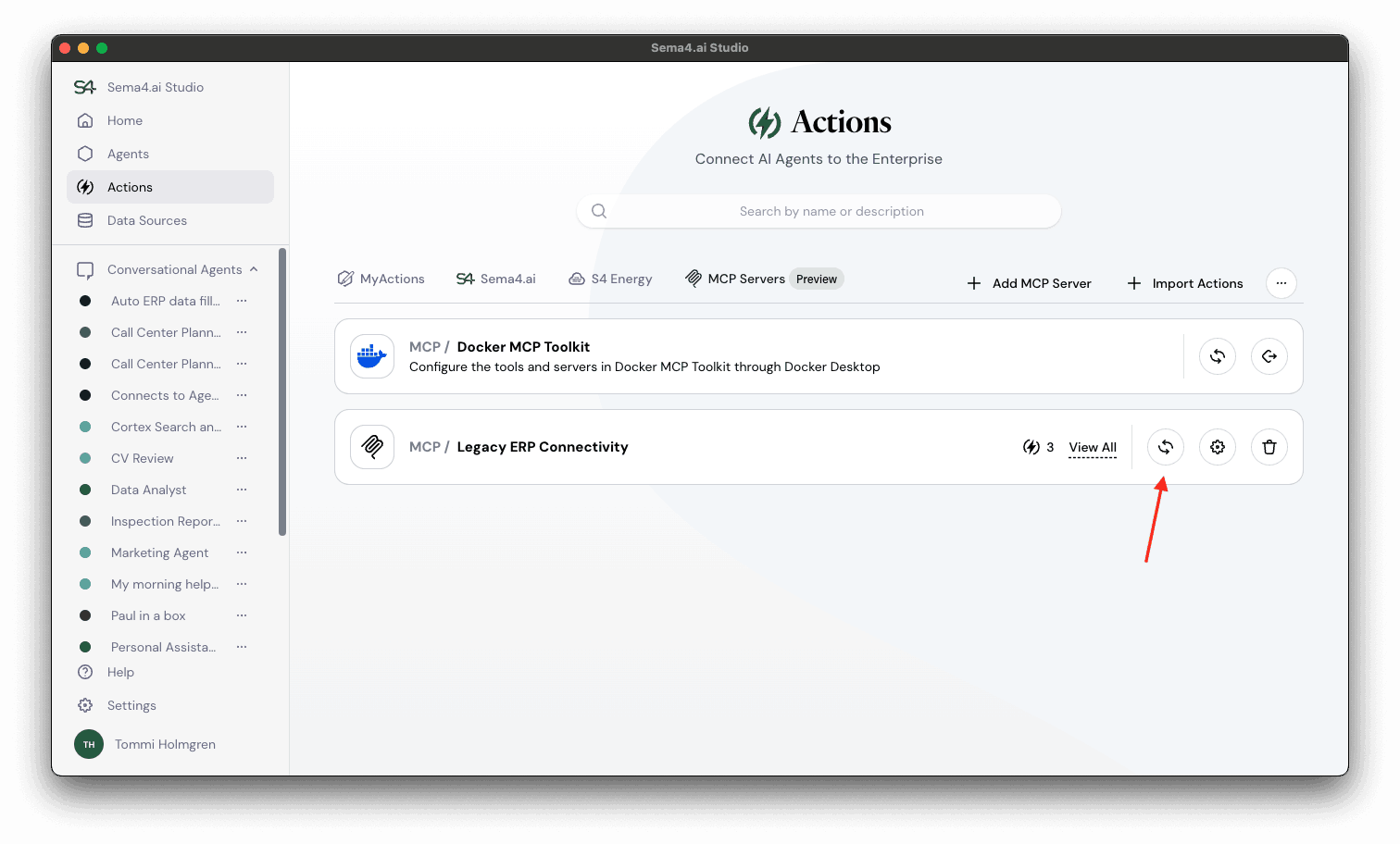Open options menu for CV Review agent
This screenshot has height=844, width=1400.
pyautogui.click(x=242, y=458)
